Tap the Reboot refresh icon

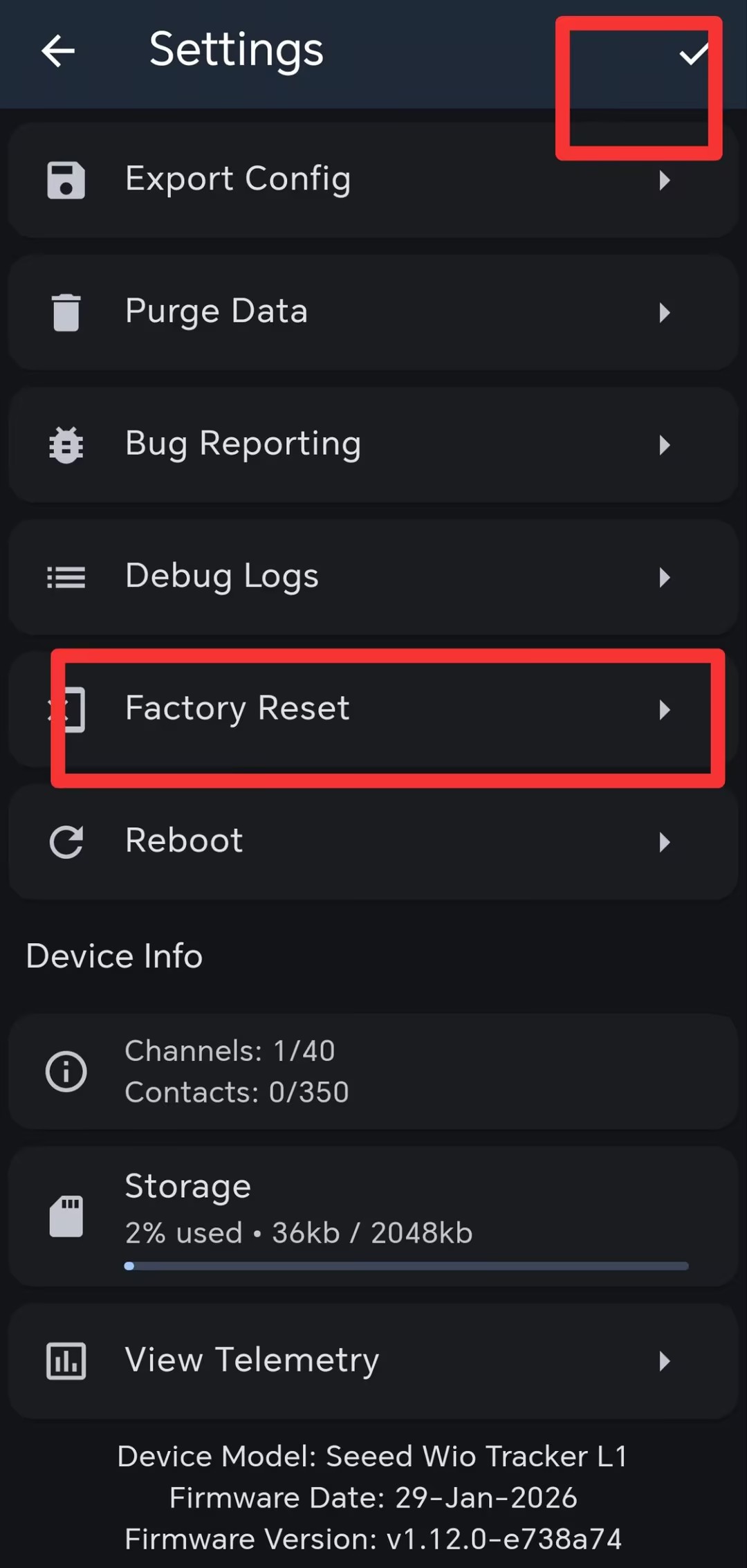[66, 841]
